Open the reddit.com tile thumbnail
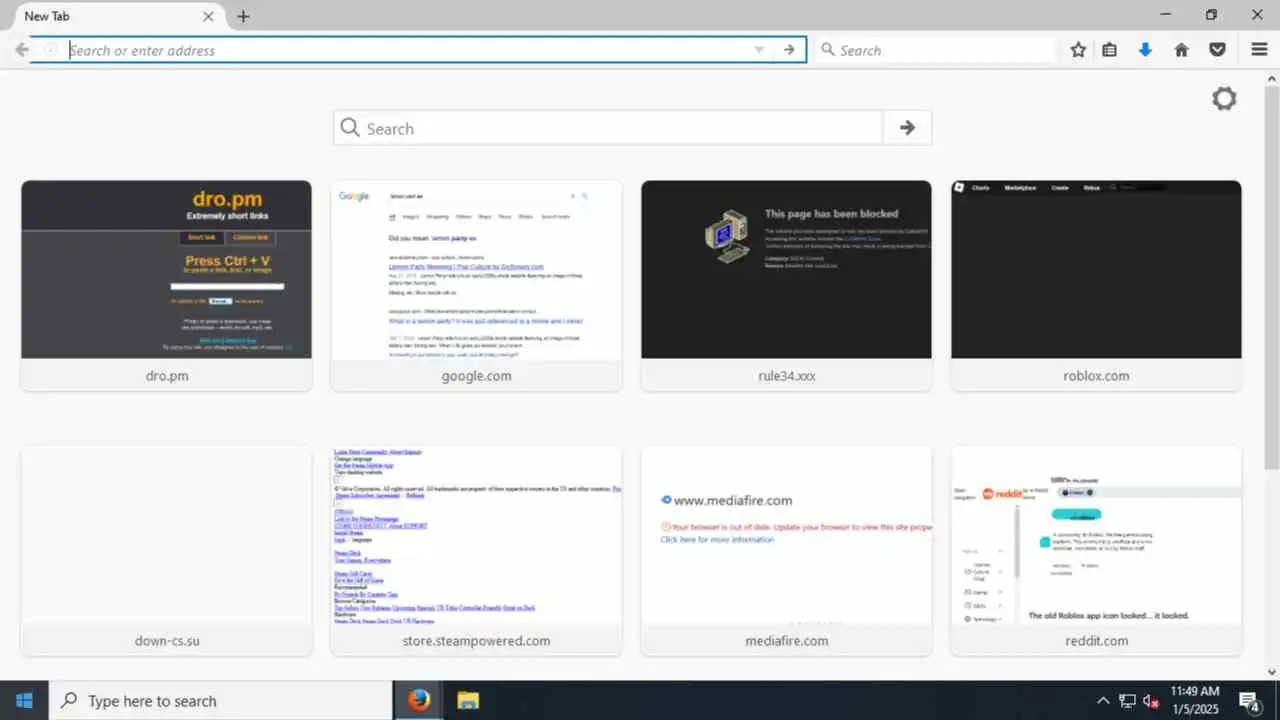Image resolution: width=1280 pixels, height=720 pixels. 1096,535
